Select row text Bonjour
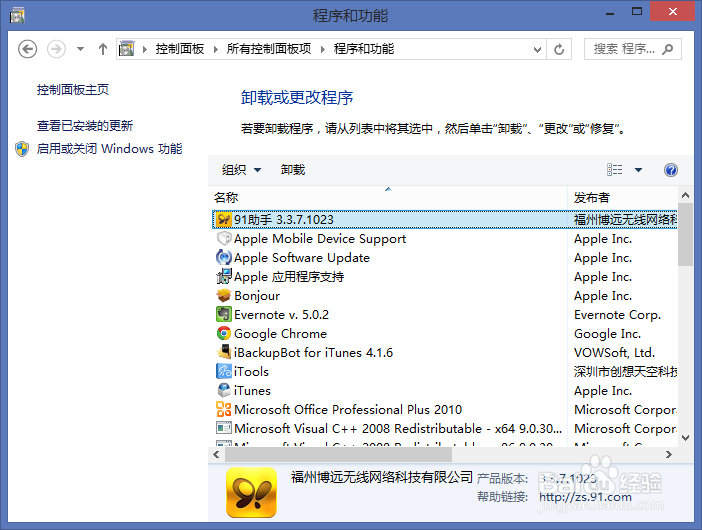 click(257, 296)
